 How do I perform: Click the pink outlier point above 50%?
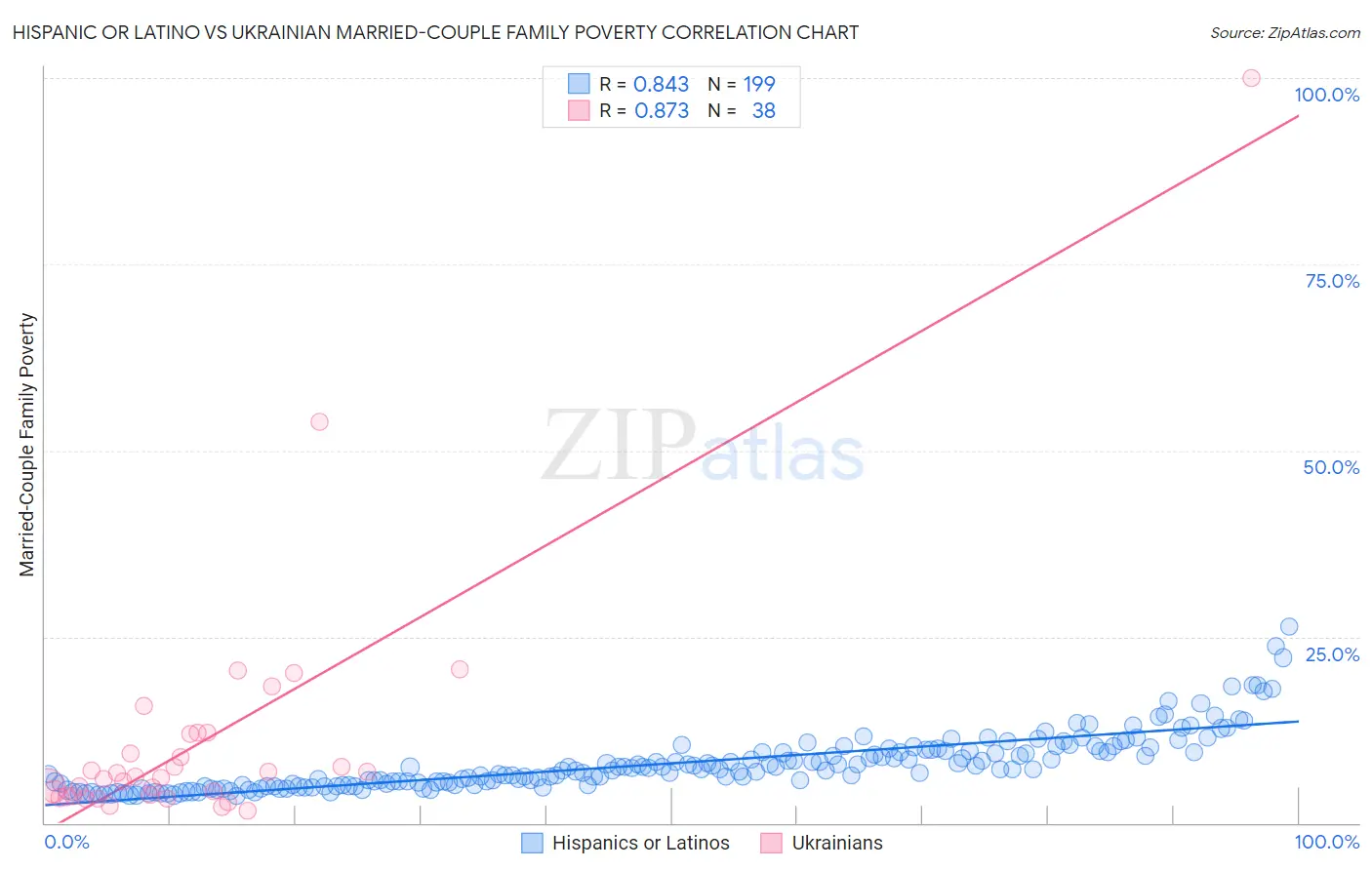point(319,421)
